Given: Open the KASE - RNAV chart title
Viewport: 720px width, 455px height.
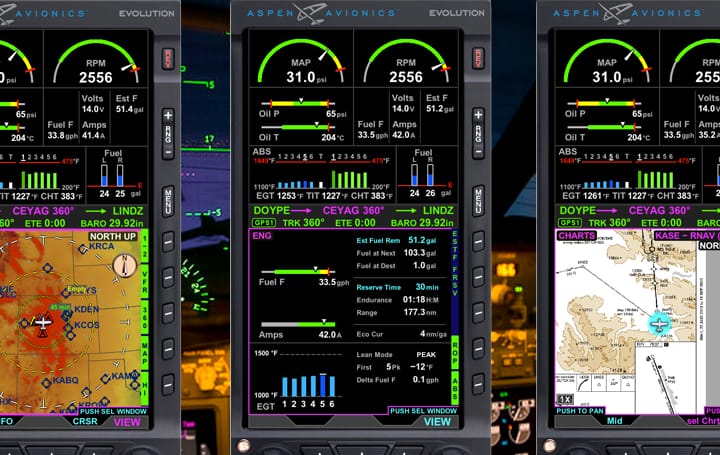Looking at the screenshot, I should coord(686,236).
